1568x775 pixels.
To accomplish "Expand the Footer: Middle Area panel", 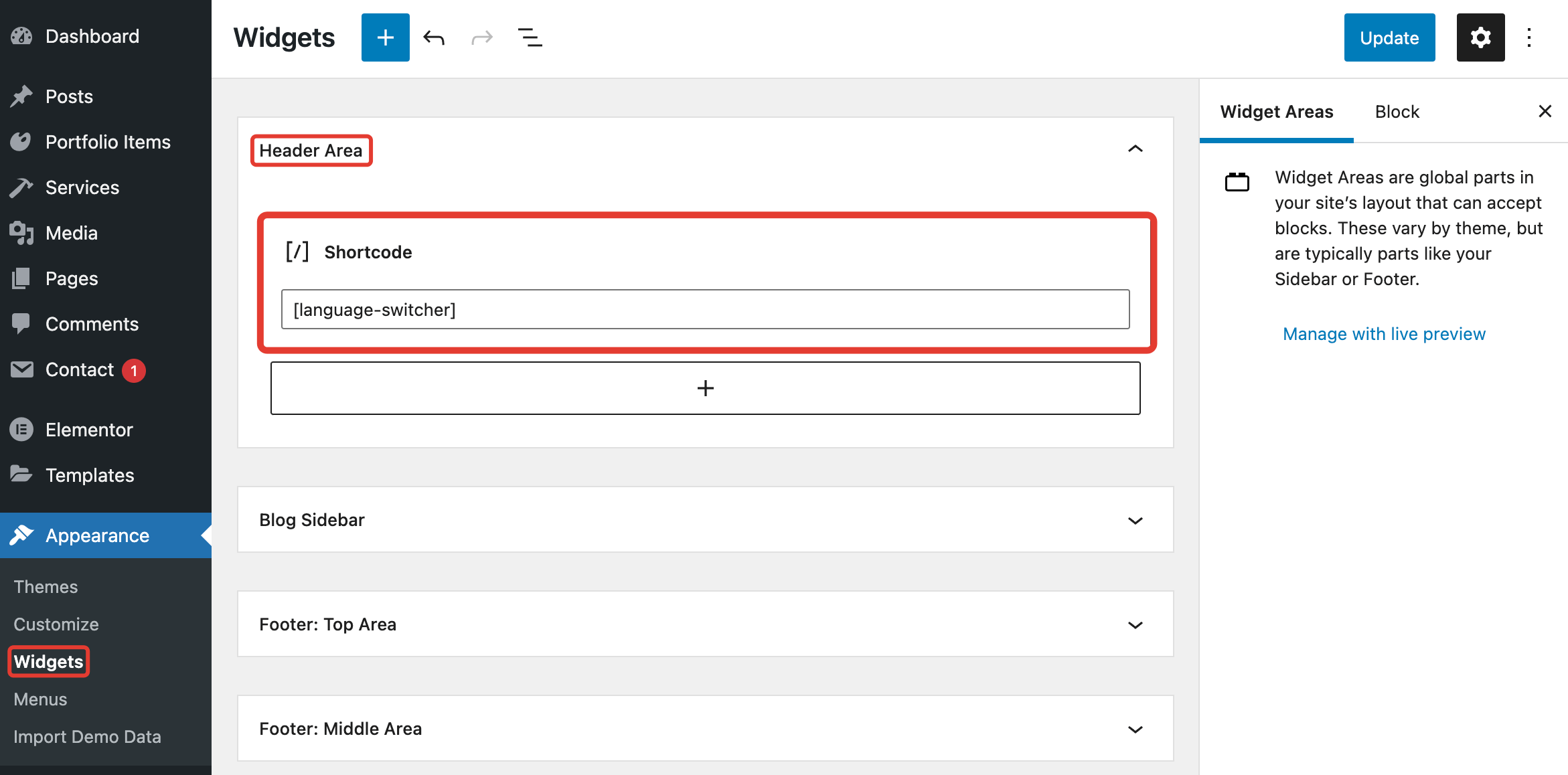I will [x=1135, y=729].
